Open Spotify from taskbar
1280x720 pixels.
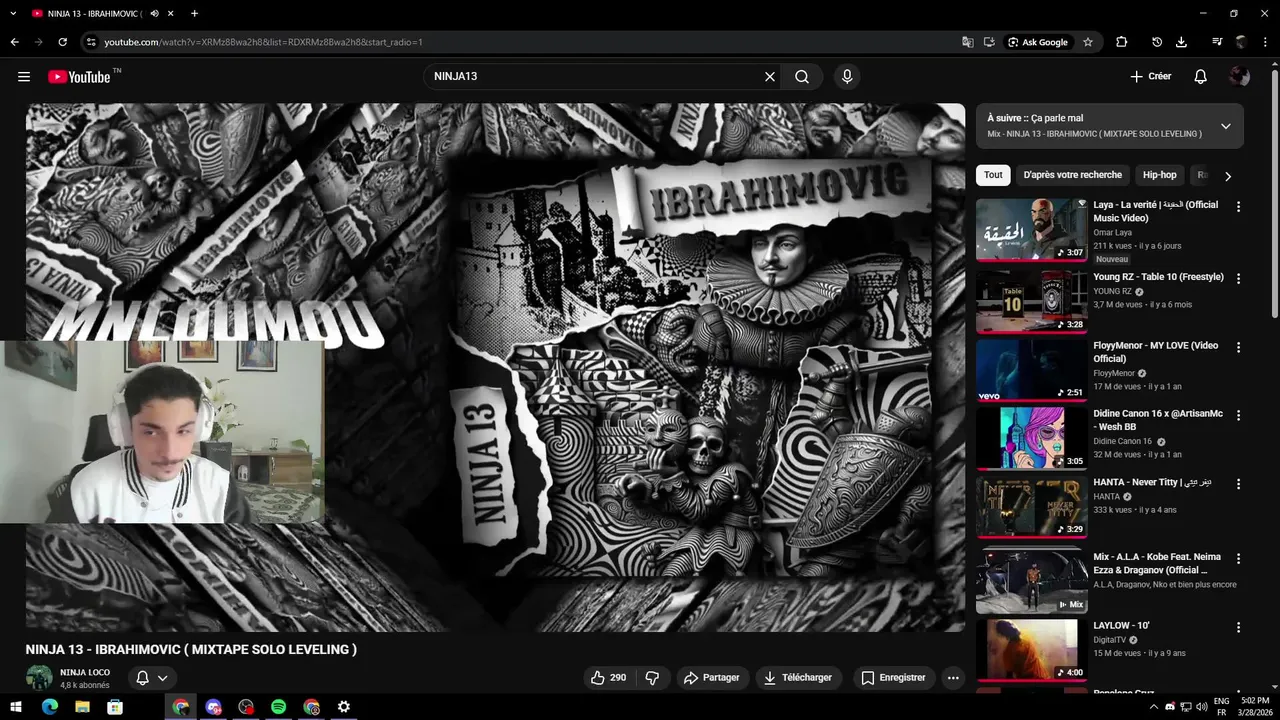click(x=278, y=707)
